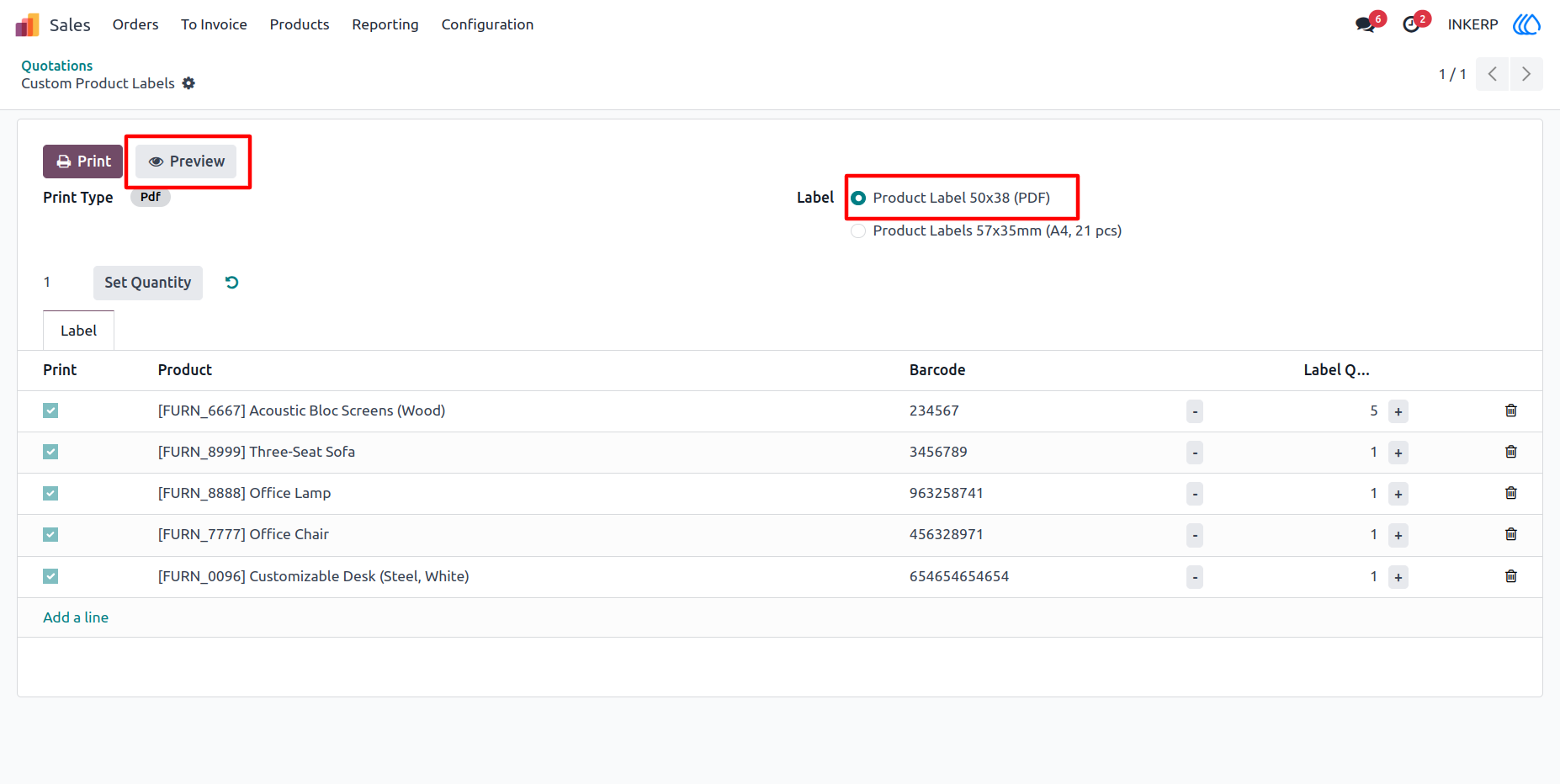Increase label quantity for Three-Seat Sofa
This screenshot has width=1560, height=784.
coord(1398,453)
